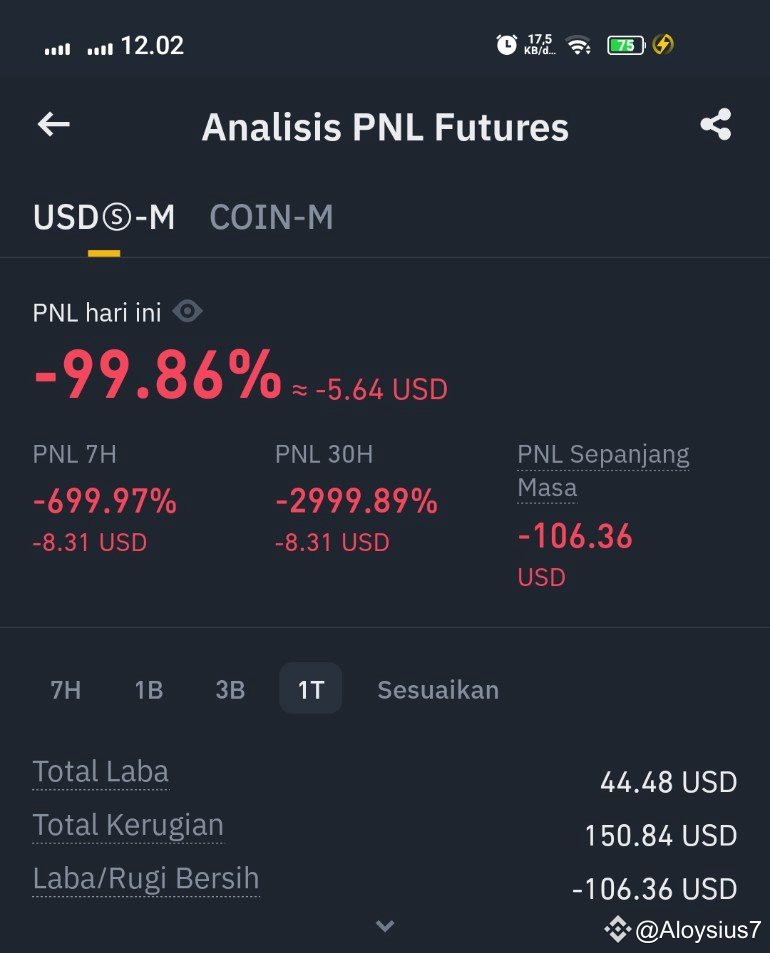The width and height of the screenshot is (770, 953).
Task: Tap the Binance logo watermark
Action: pos(617,929)
